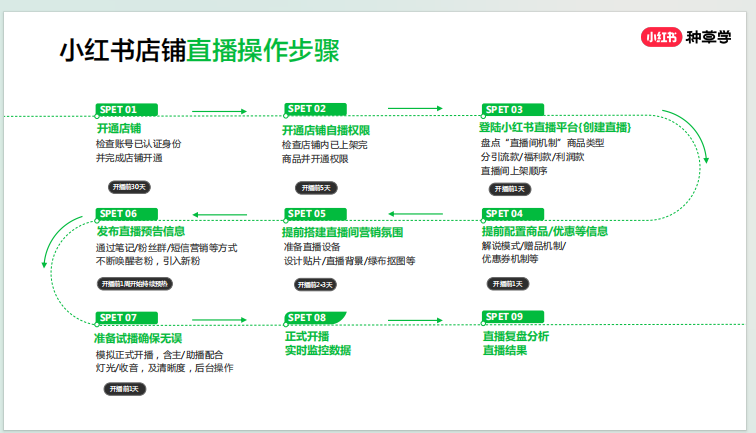Click the line 盘点"直播间机制"商品类型

click(542, 143)
